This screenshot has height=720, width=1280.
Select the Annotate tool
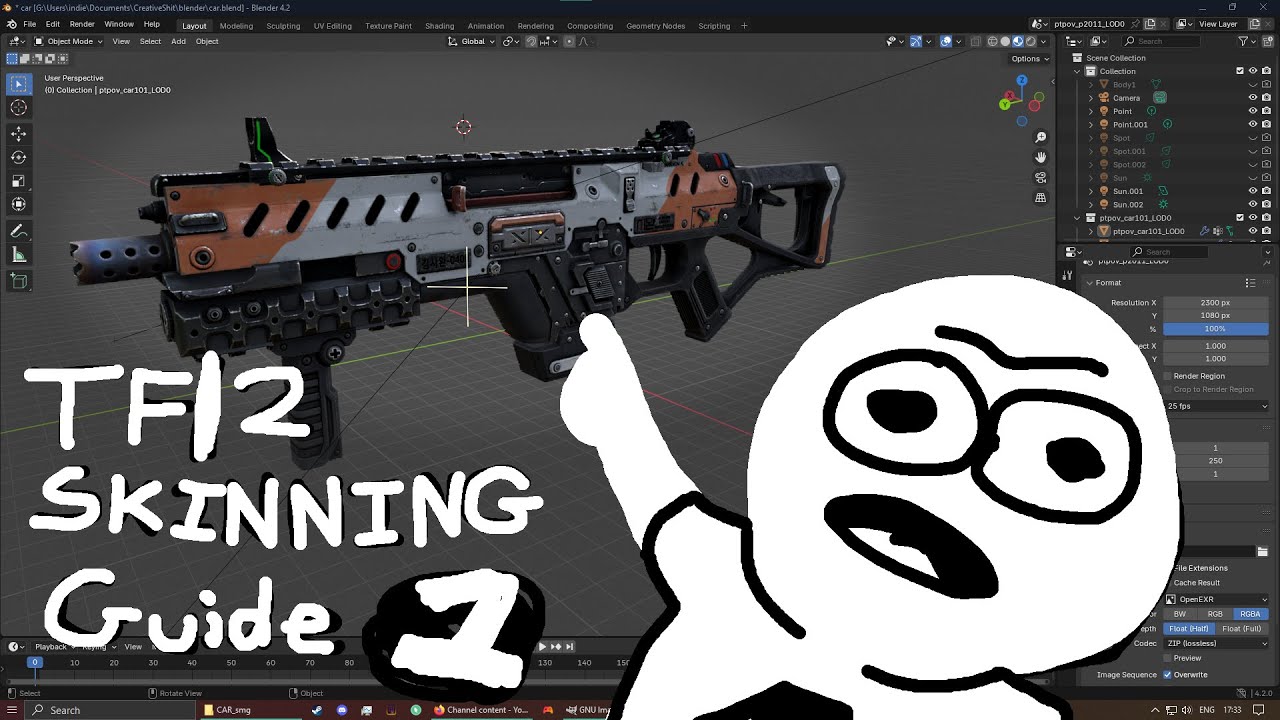point(18,231)
